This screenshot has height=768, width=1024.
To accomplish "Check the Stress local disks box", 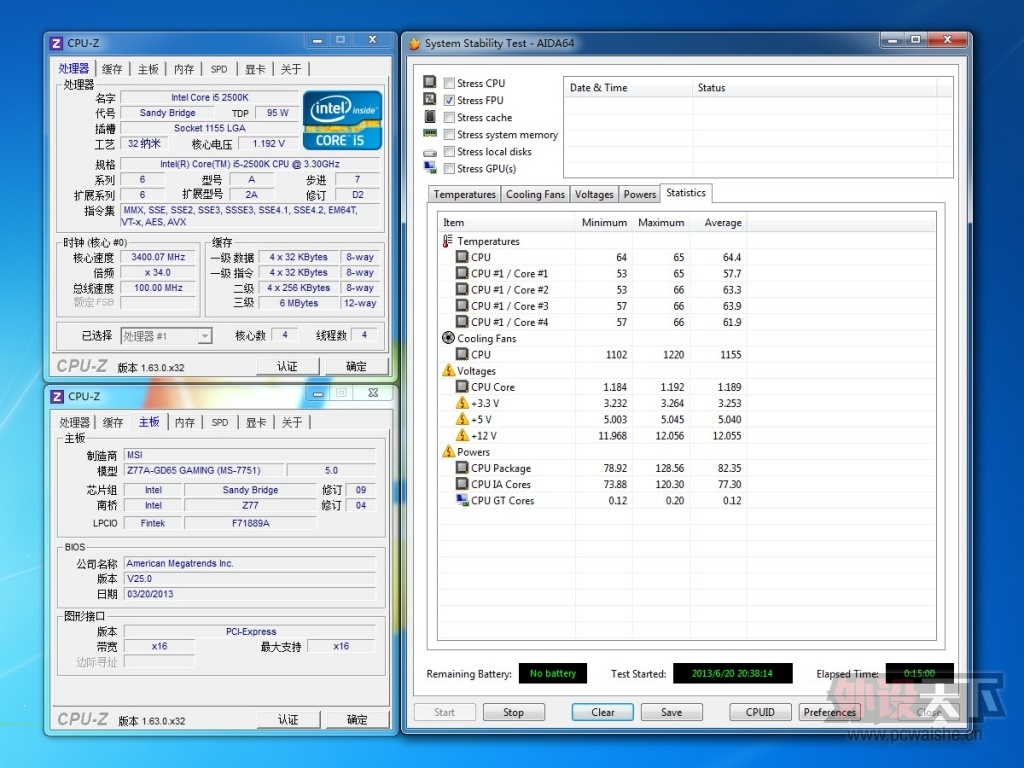I will click(449, 152).
